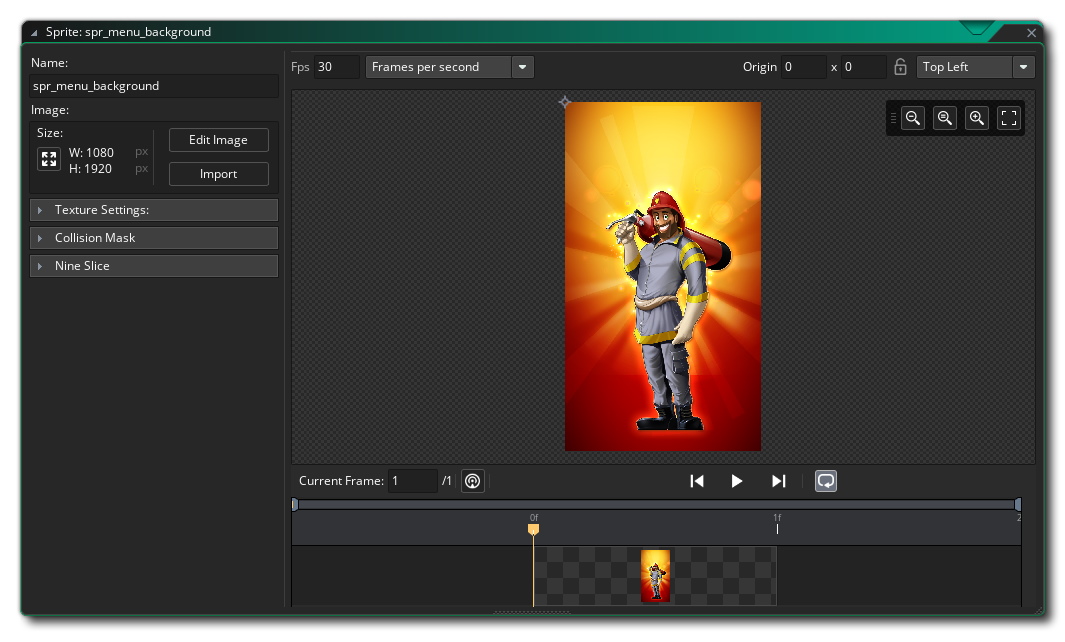Click the origin crosshair marker in preview
This screenshot has width=1065, height=642.
pyautogui.click(x=564, y=102)
